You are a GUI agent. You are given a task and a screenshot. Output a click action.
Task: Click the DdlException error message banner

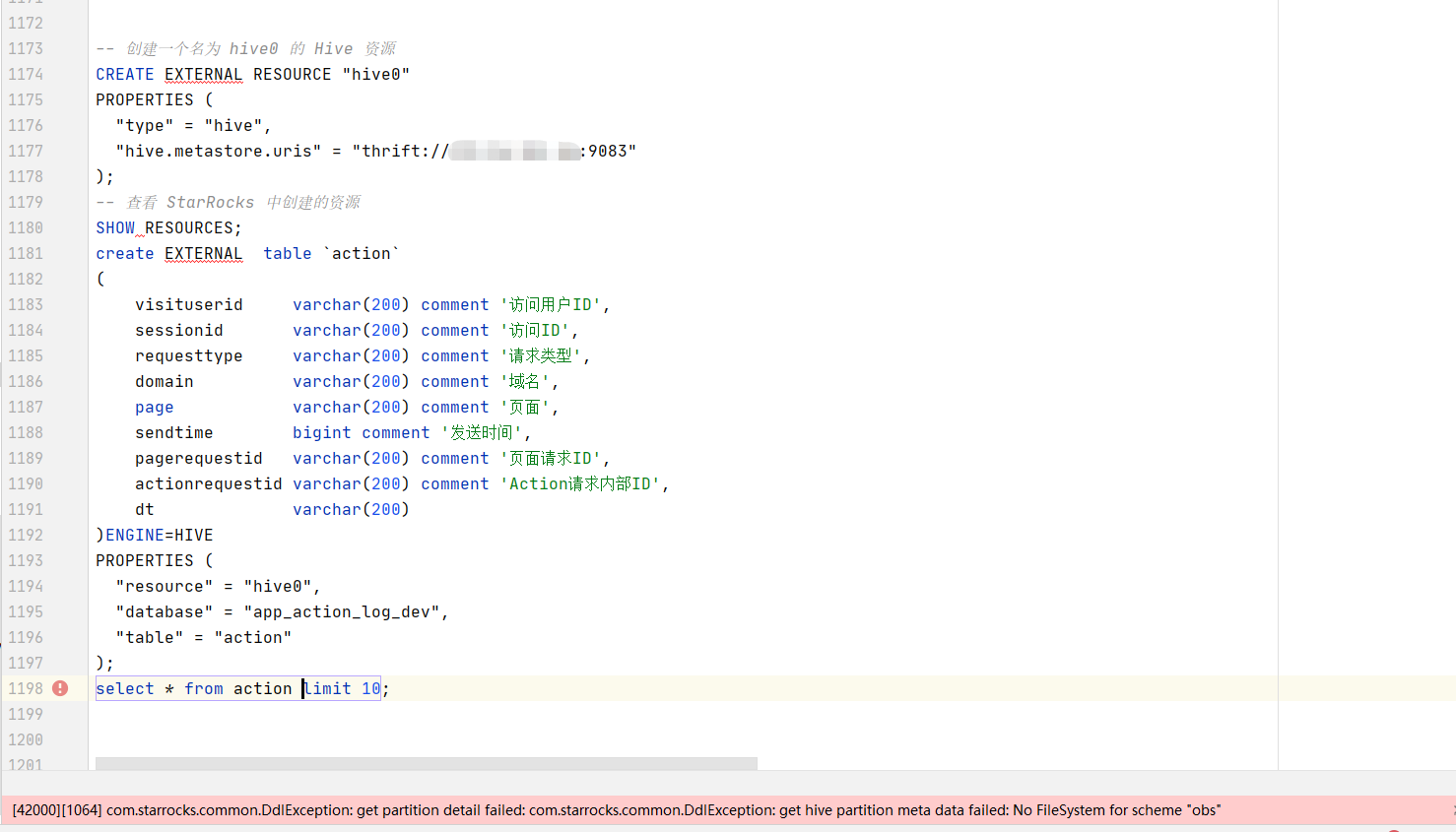[x=616, y=810]
